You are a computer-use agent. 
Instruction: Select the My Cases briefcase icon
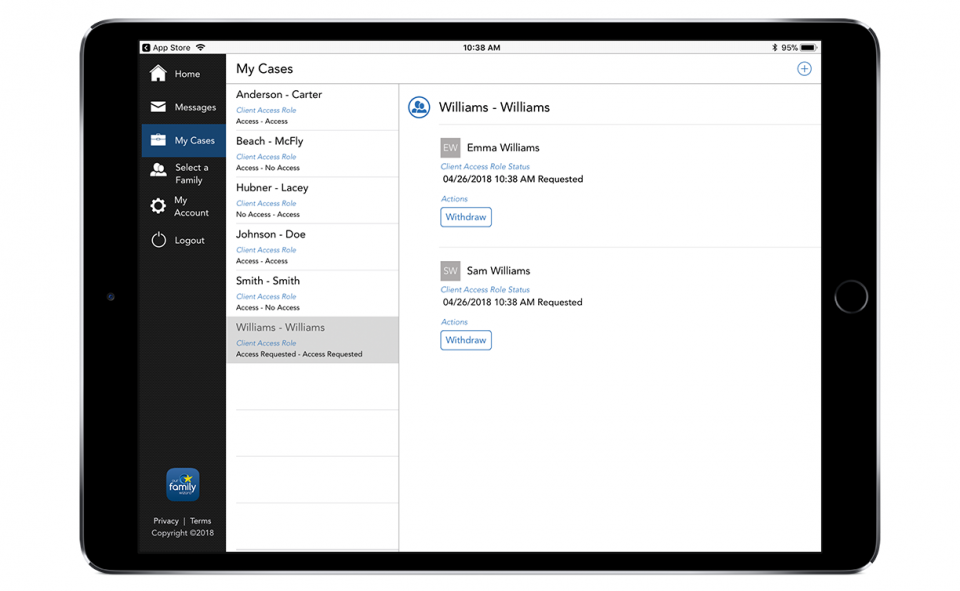pos(158,141)
